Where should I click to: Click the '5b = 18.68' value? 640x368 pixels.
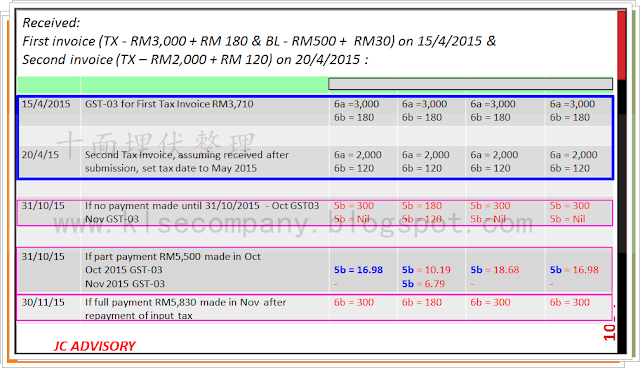[495, 270]
